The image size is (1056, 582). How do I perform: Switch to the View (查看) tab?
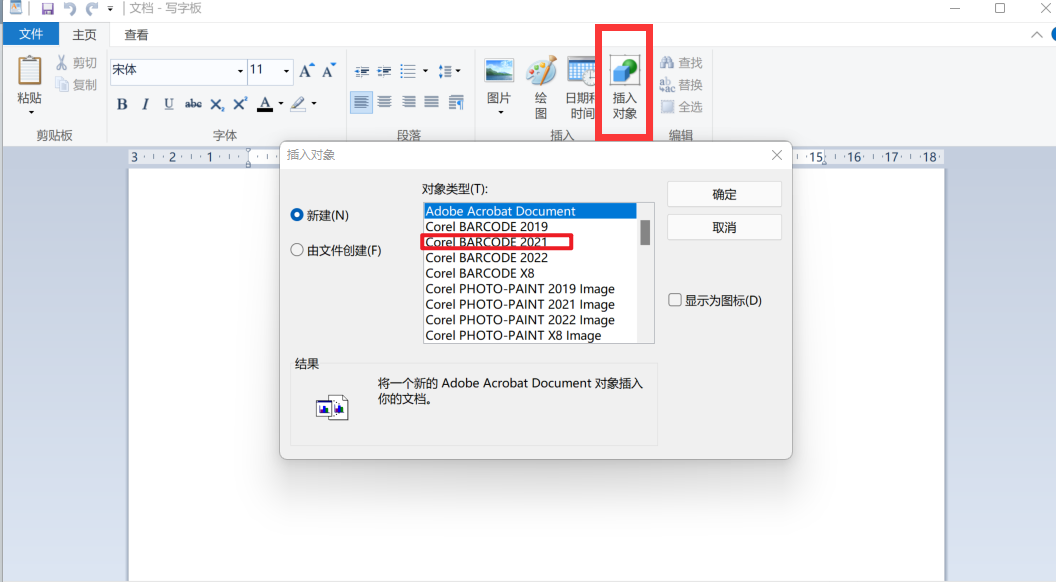point(136,35)
